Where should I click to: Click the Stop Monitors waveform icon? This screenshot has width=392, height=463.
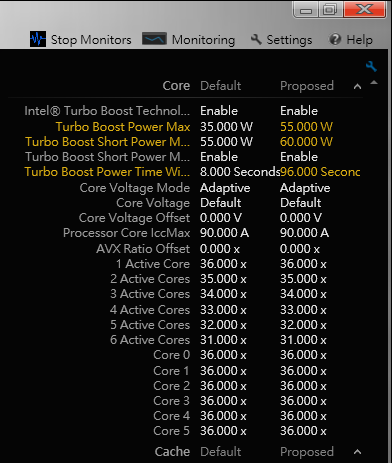pyautogui.click(x=38, y=39)
